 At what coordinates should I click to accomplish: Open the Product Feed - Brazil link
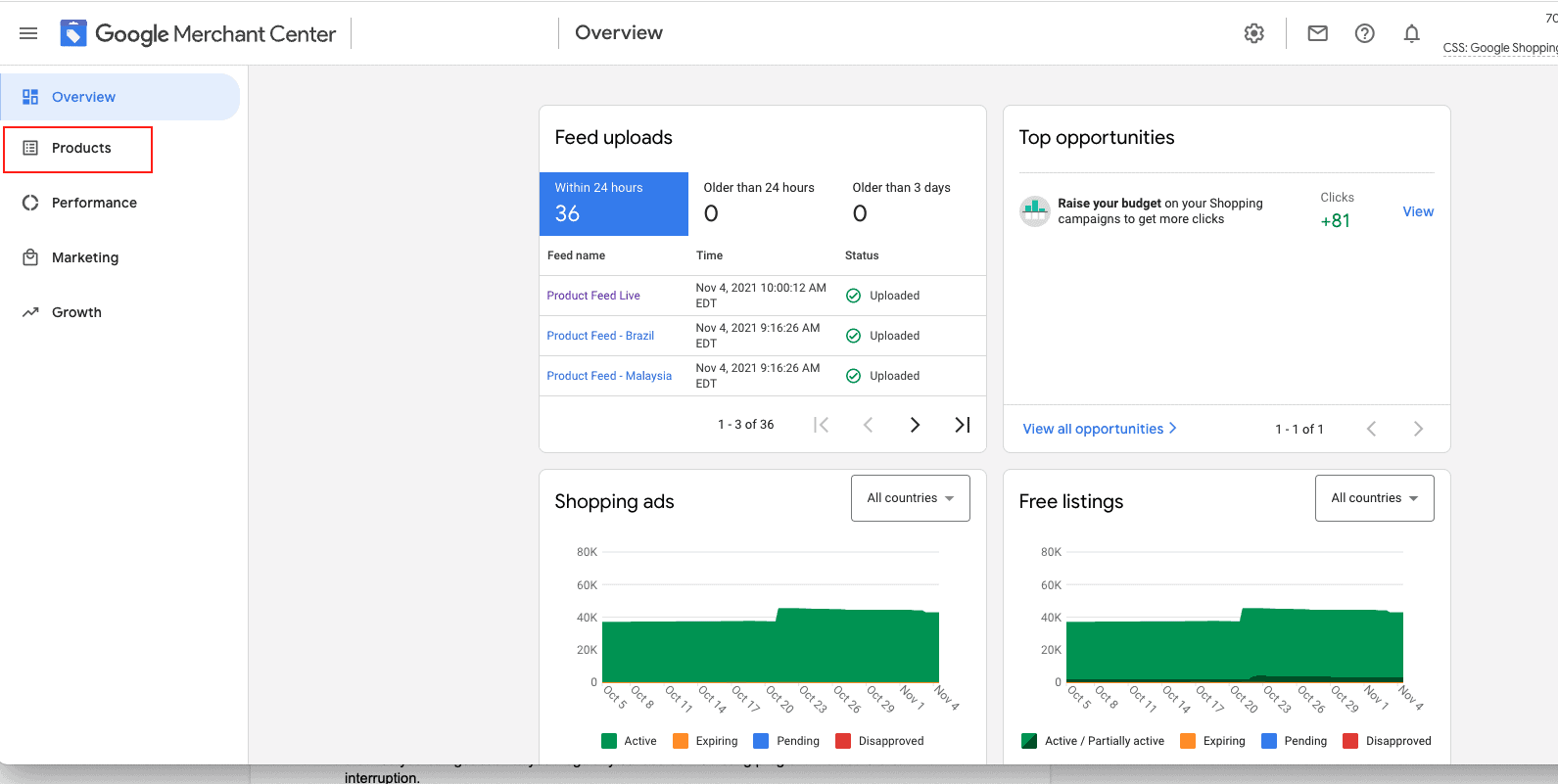tap(600, 336)
